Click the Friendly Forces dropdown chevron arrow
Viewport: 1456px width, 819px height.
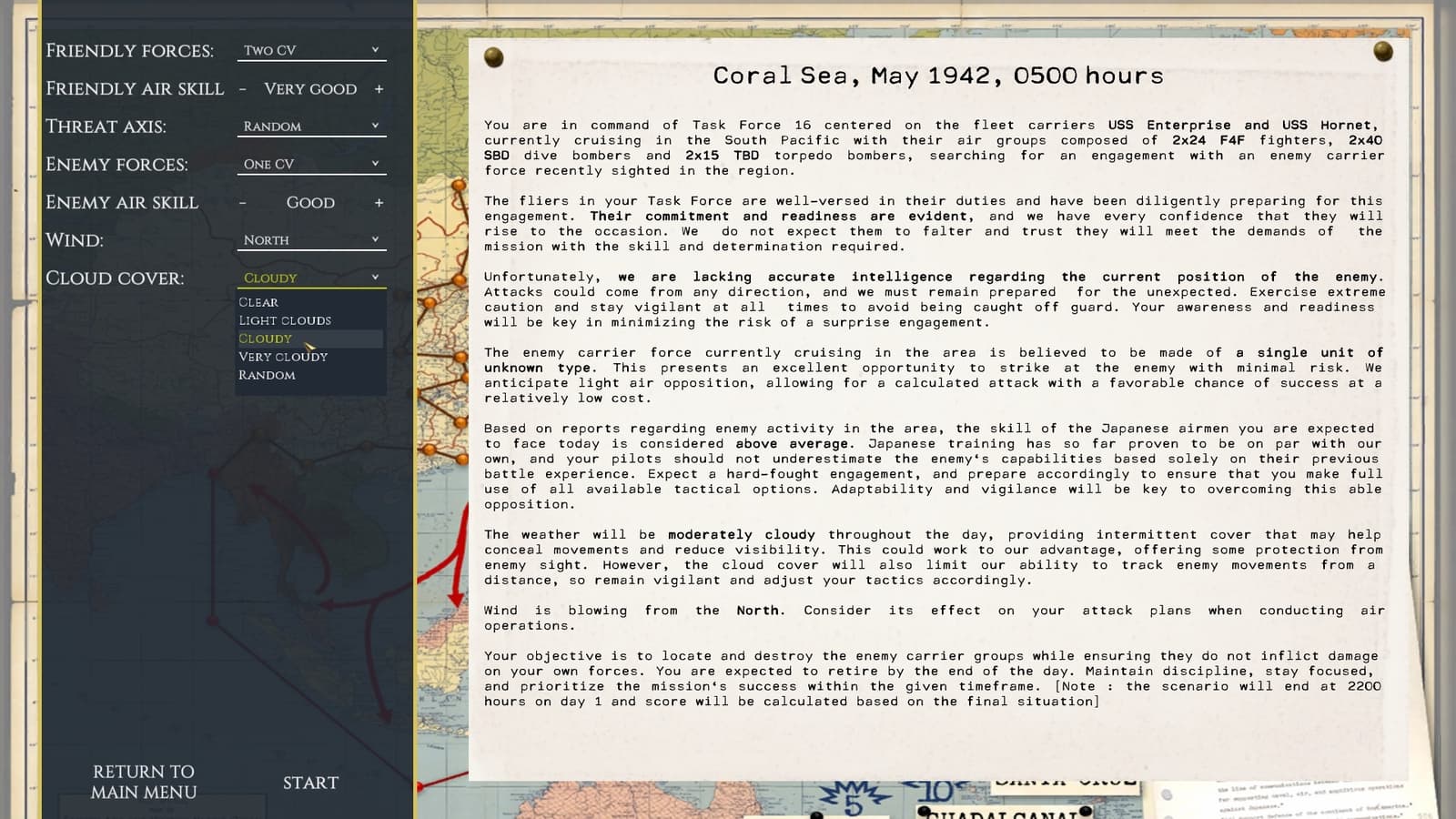[375, 49]
